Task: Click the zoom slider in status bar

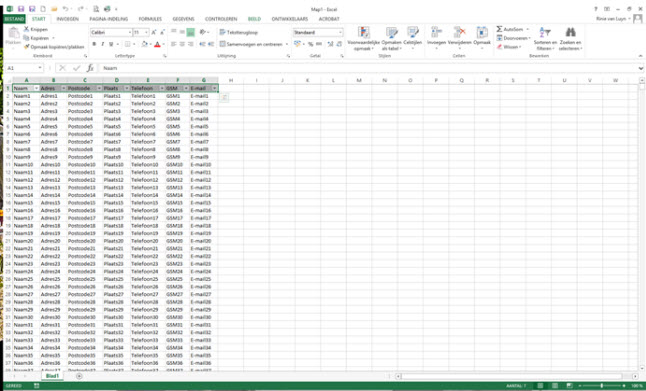Action: pos(602,386)
